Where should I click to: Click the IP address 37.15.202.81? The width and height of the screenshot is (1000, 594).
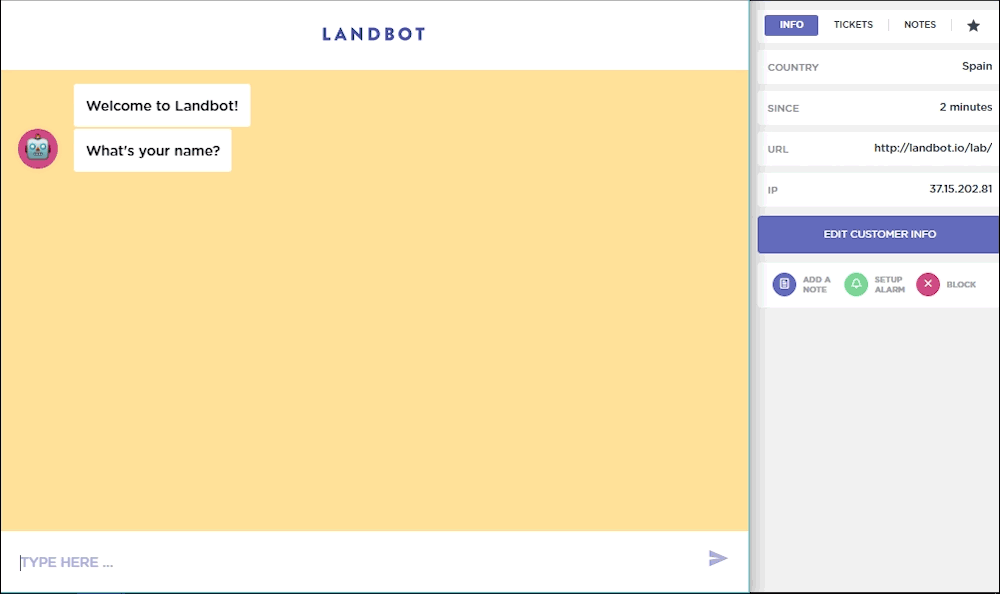[960, 189]
